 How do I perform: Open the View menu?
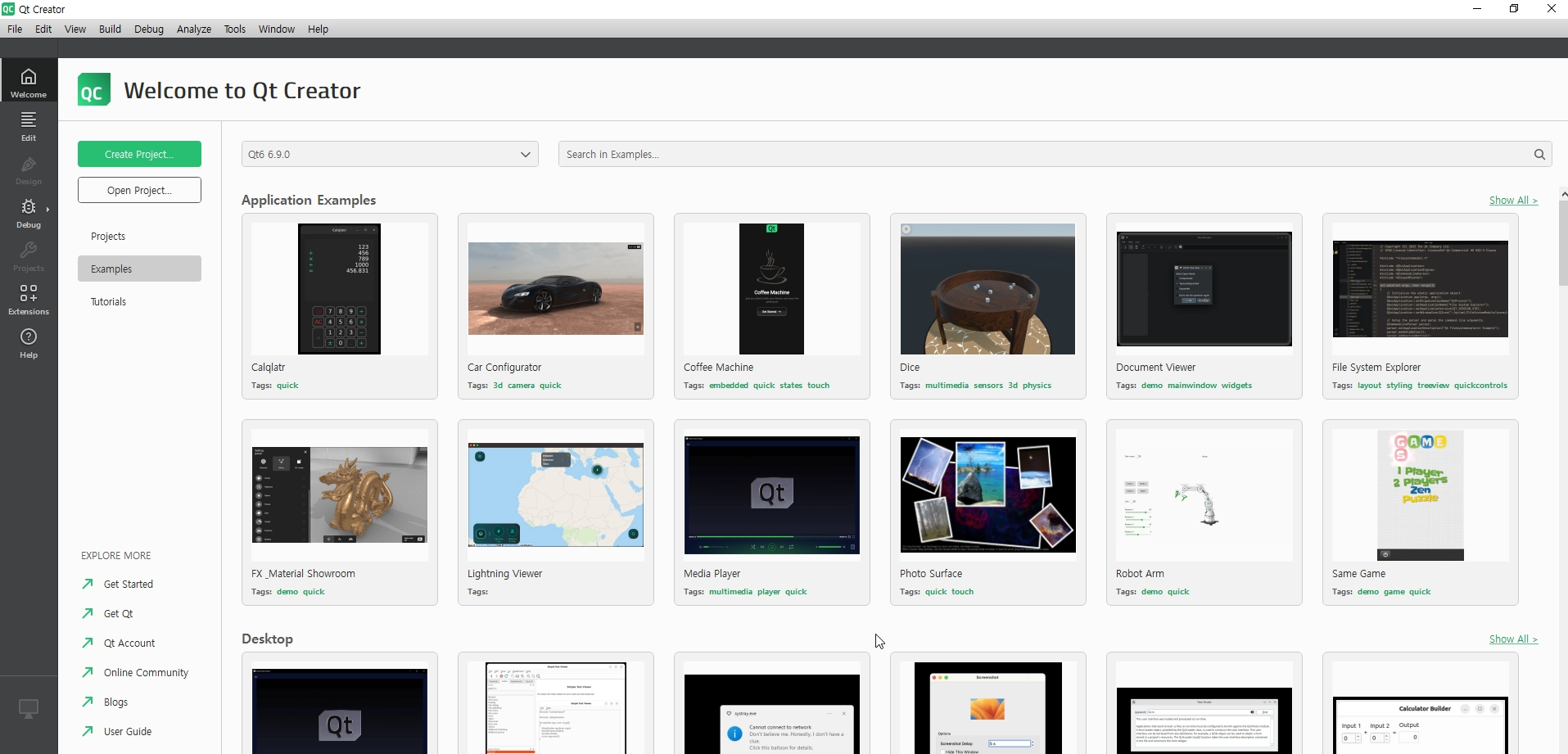click(x=75, y=29)
